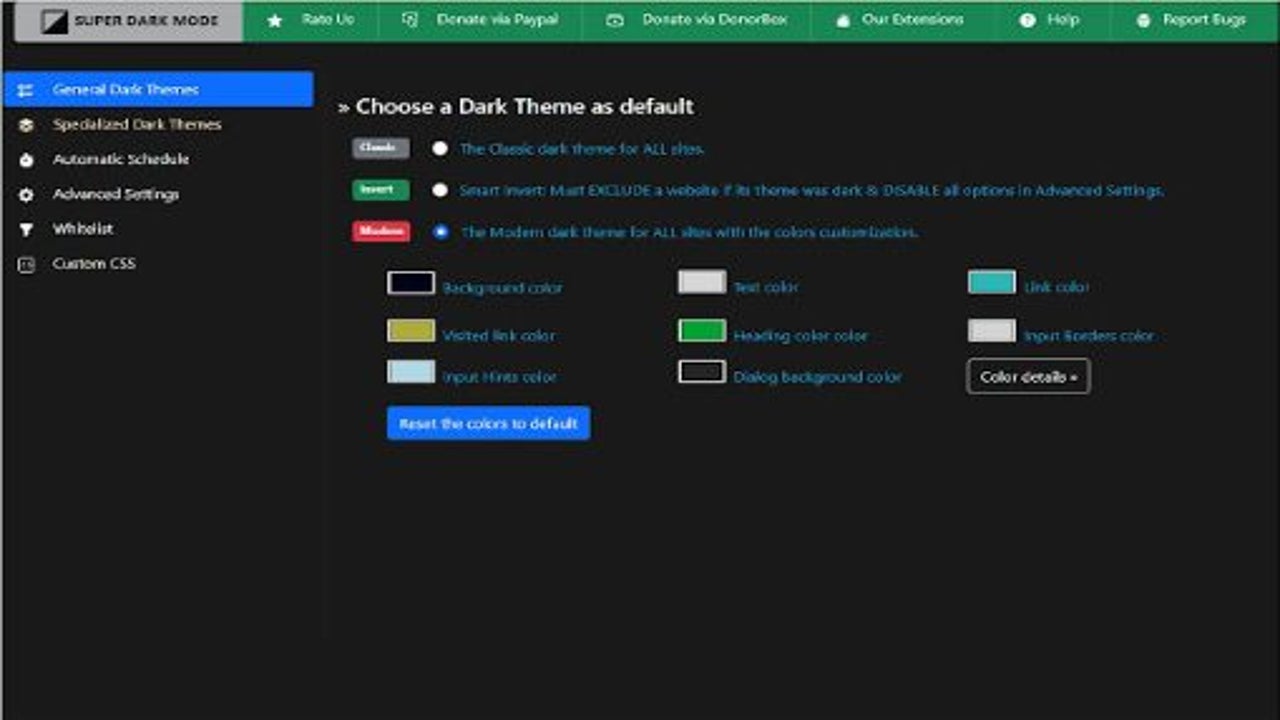Click the DonorBox donate icon
Viewport: 1280px width, 720px height.
pos(615,20)
